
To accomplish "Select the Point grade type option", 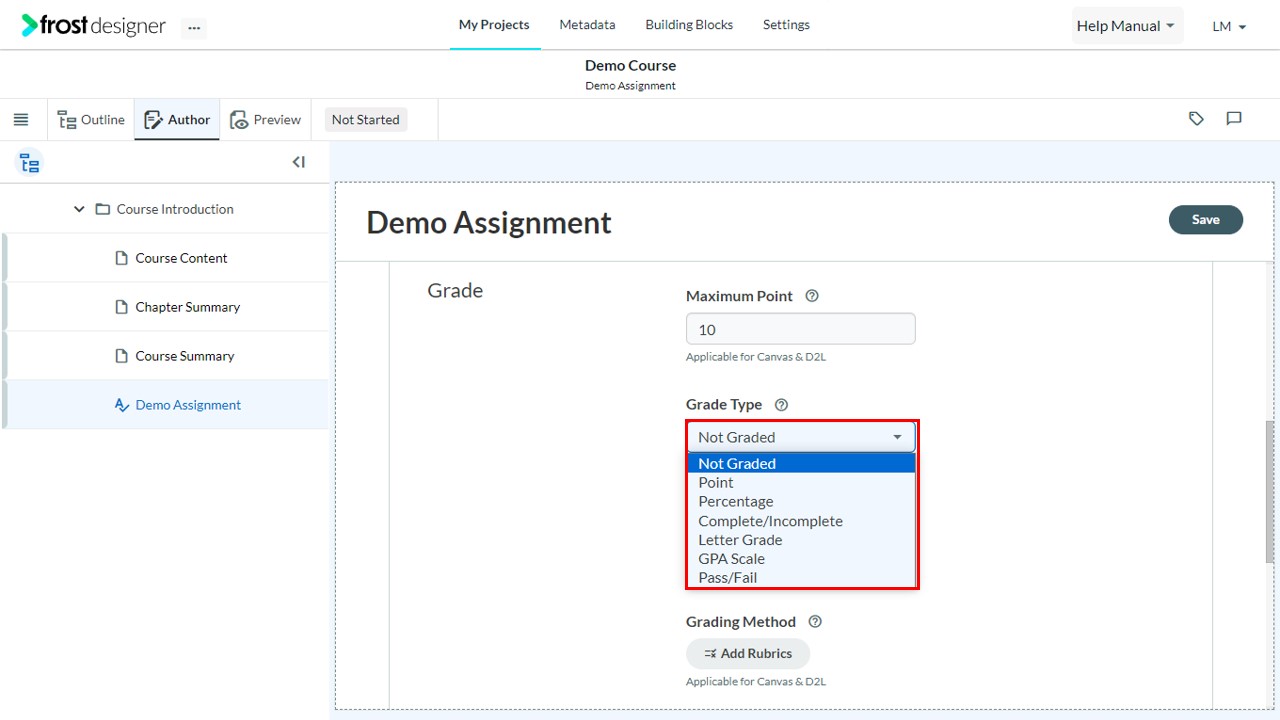I will 801,482.
